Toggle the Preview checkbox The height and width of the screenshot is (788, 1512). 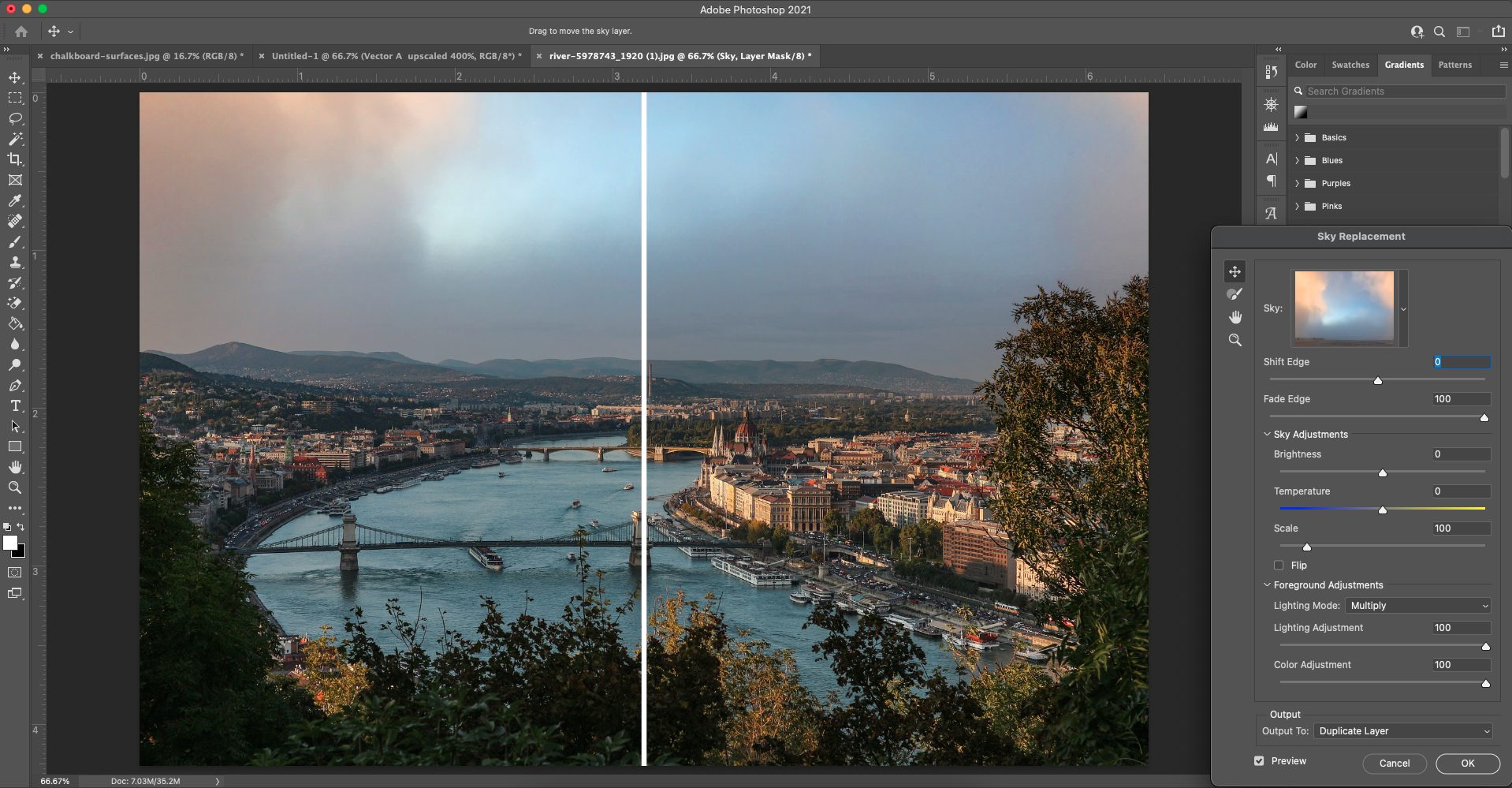1259,760
